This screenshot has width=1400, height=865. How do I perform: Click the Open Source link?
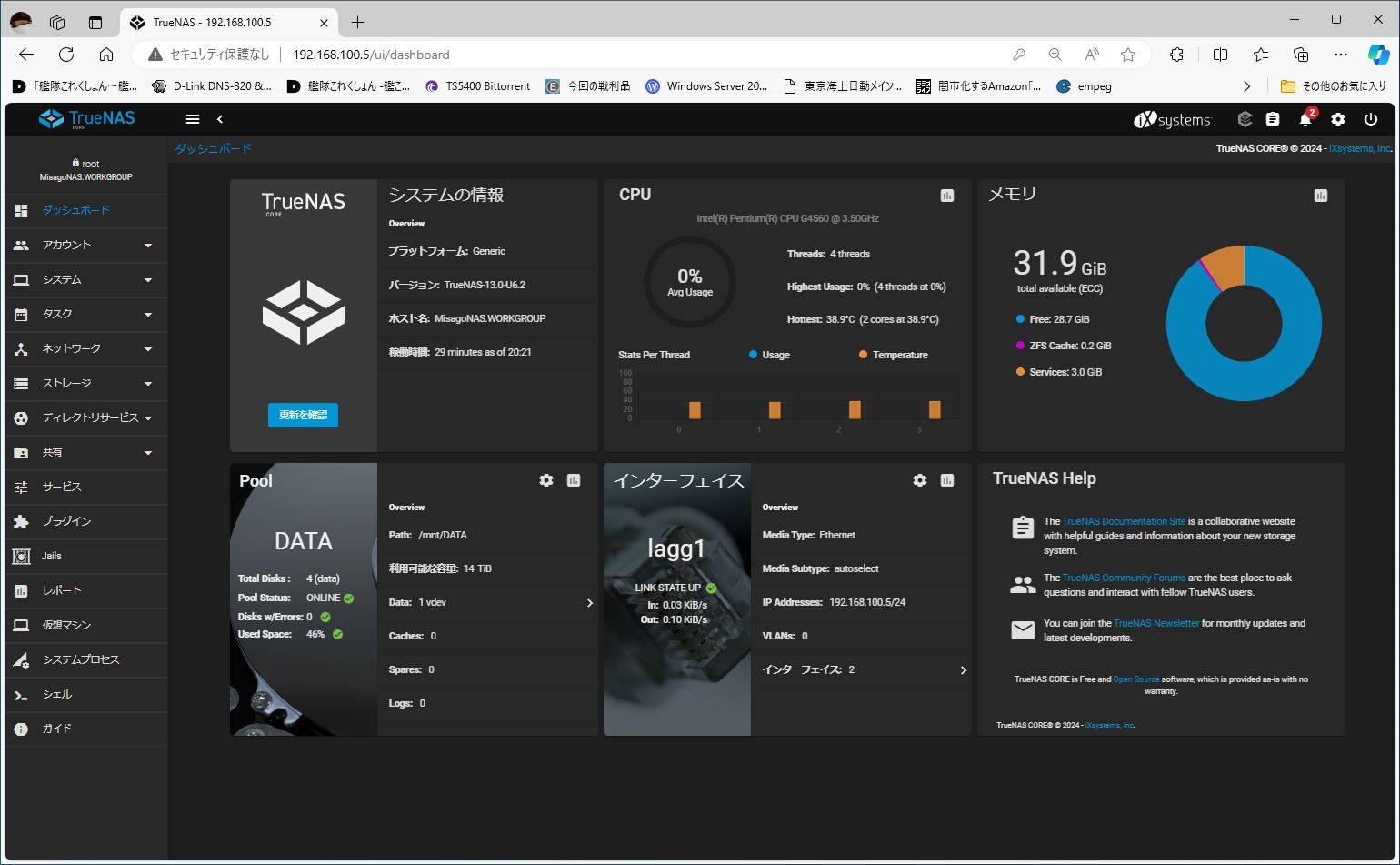(x=1136, y=679)
